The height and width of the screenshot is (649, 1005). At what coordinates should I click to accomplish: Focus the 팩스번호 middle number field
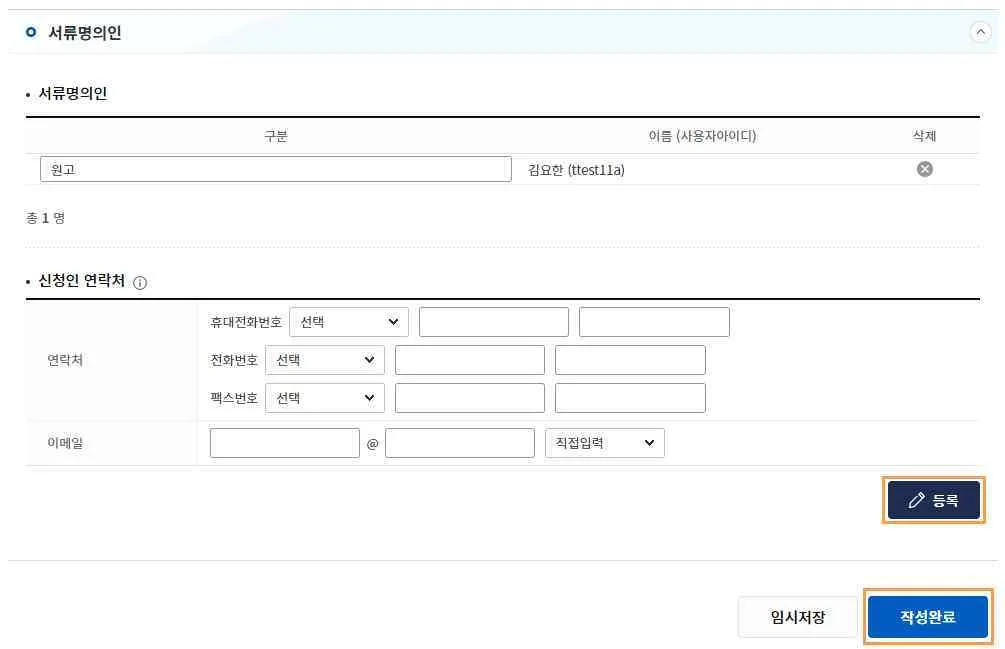470,398
